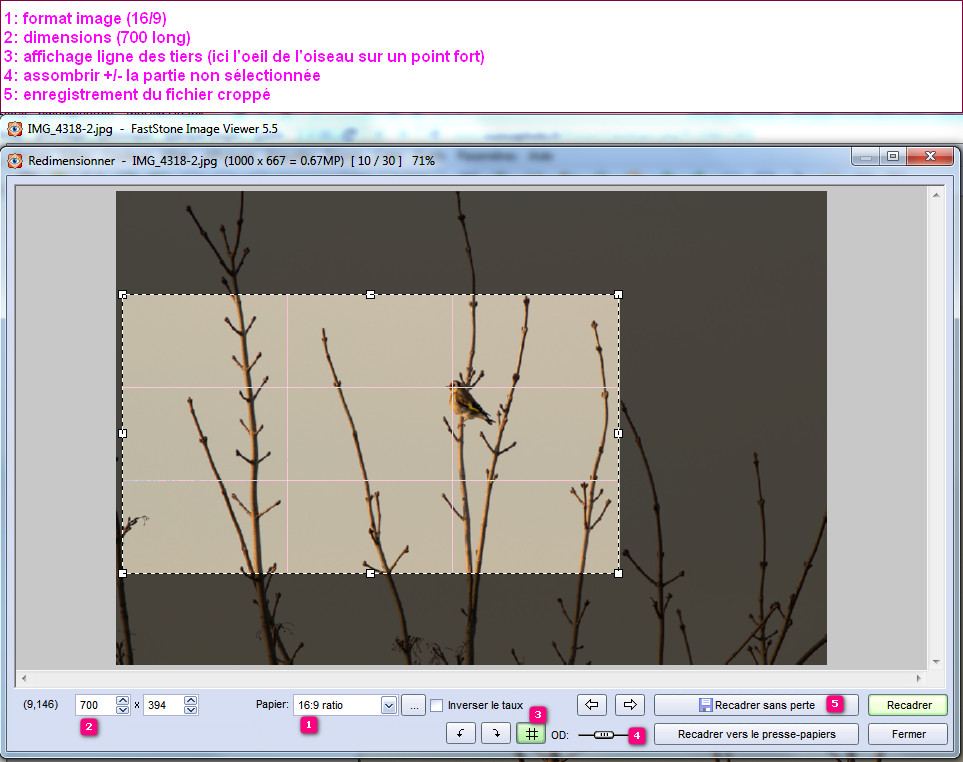Click bottom-right crop selection handle

[x=618, y=573]
